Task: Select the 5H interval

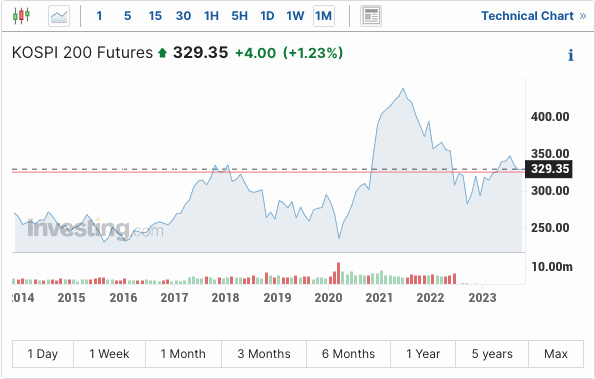Action: [239, 16]
